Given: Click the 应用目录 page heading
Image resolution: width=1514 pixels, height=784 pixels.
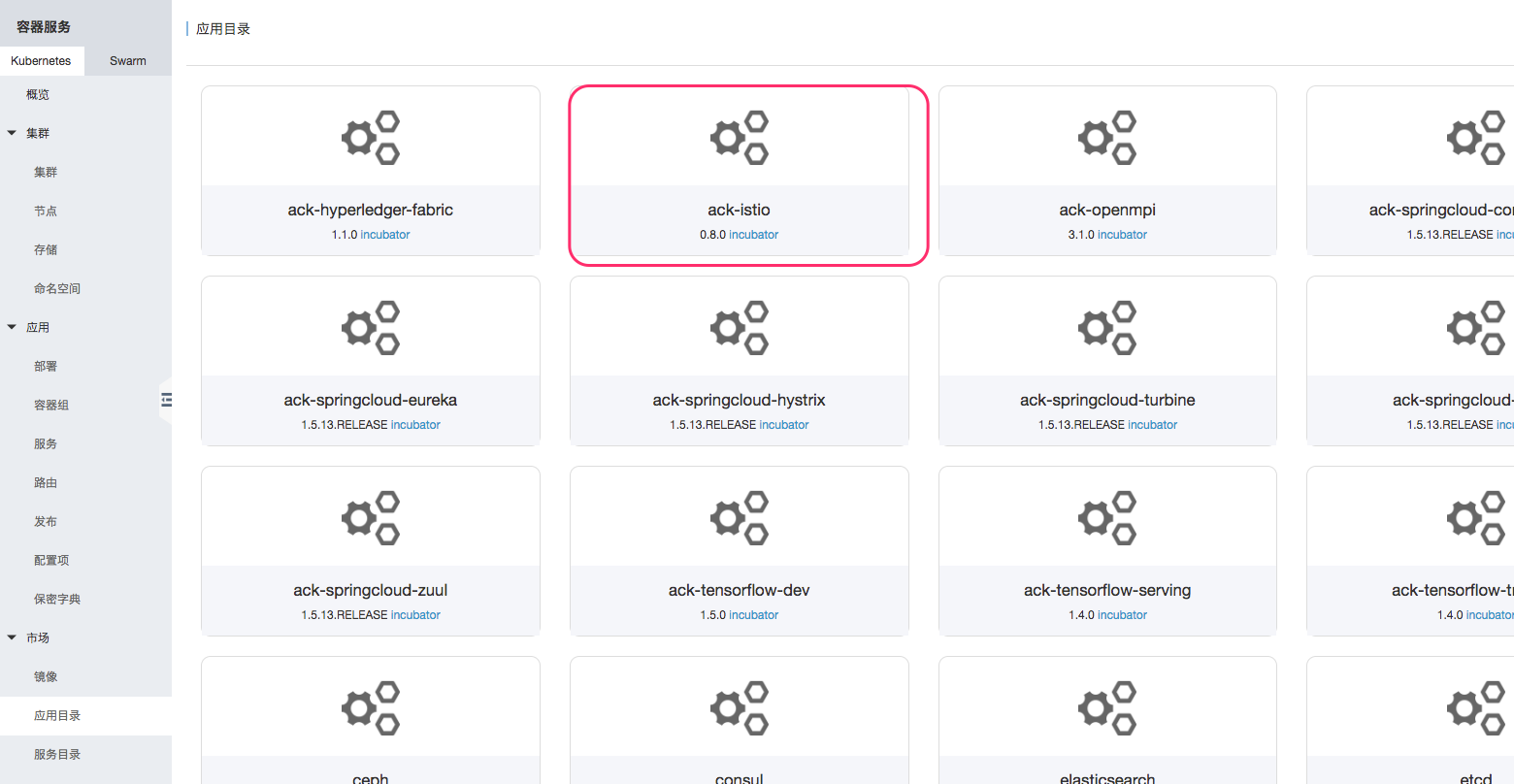Looking at the screenshot, I should [x=223, y=29].
